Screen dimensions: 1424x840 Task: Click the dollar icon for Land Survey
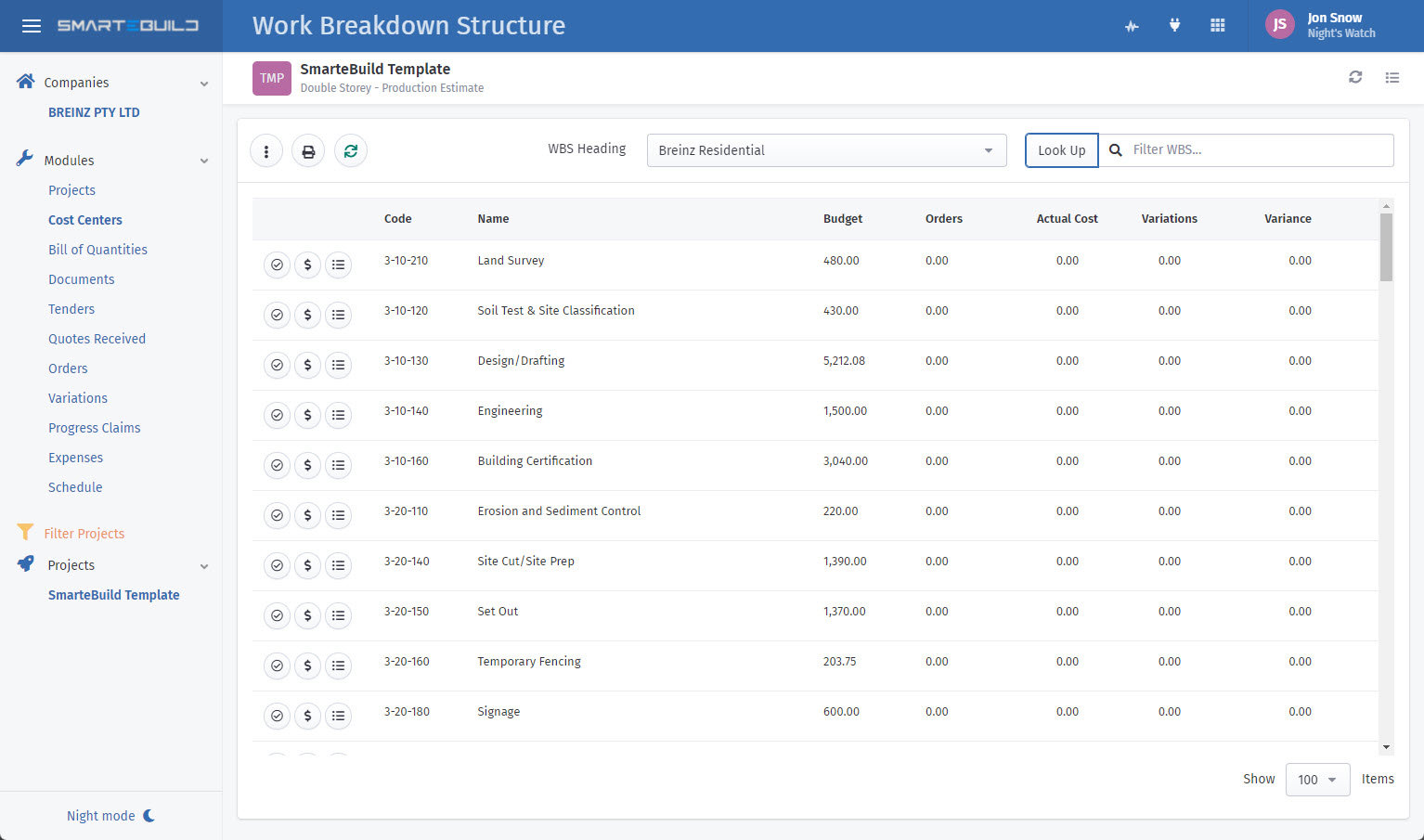[307, 265]
